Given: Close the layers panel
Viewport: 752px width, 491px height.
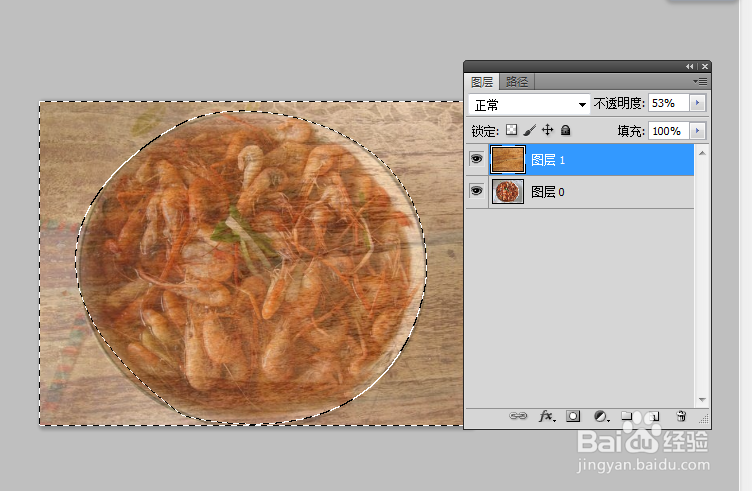Looking at the screenshot, I should [705, 66].
